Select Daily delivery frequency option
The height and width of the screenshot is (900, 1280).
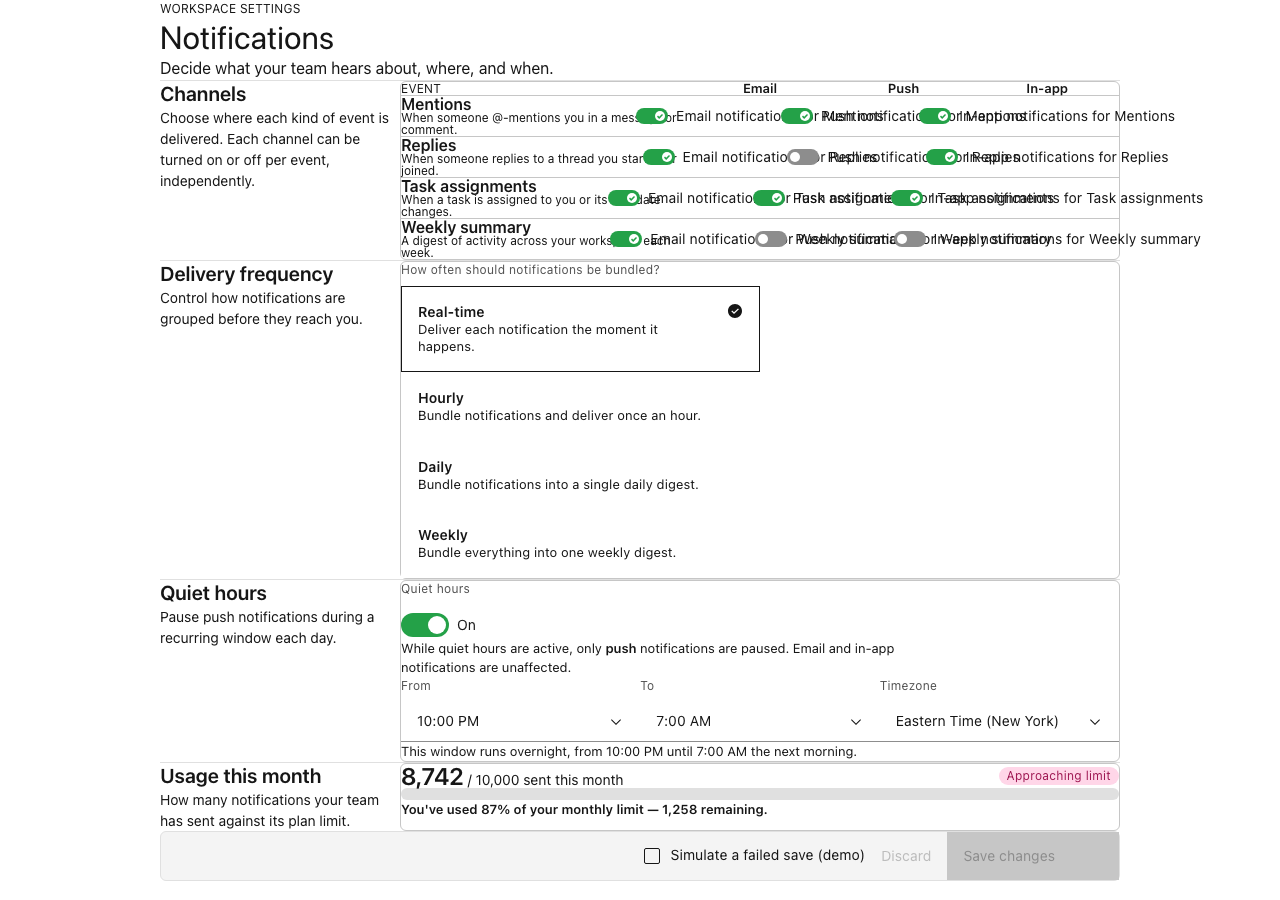(580, 475)
